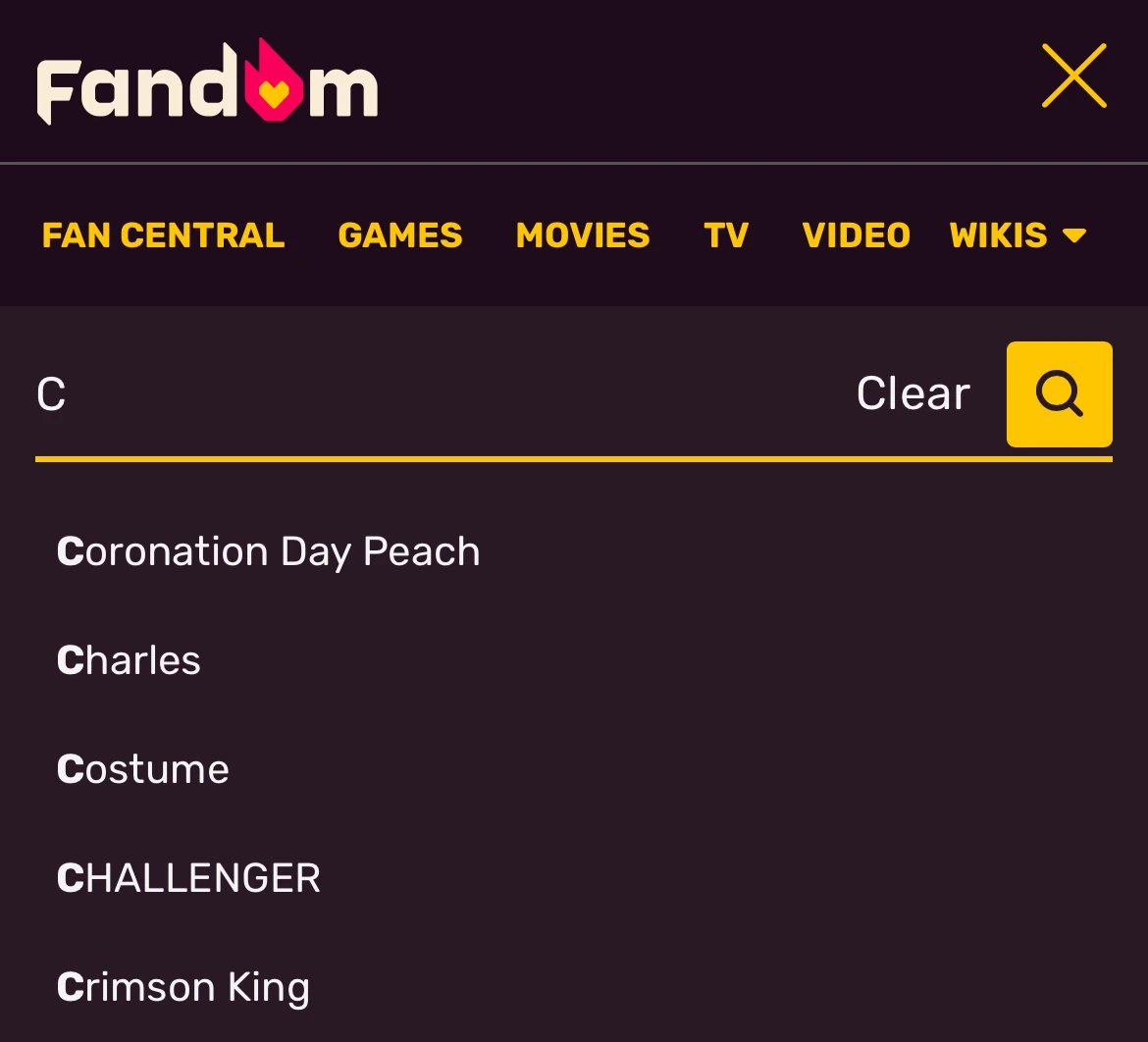This screenshot has height=1042, width=1148.
Task: Select CHALLENGER from the results list
Action: pos(188,878)
